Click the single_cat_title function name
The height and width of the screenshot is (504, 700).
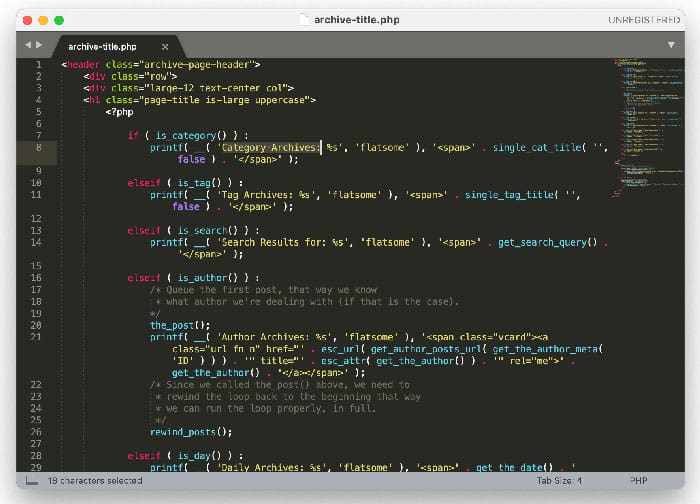coord(537,147)
